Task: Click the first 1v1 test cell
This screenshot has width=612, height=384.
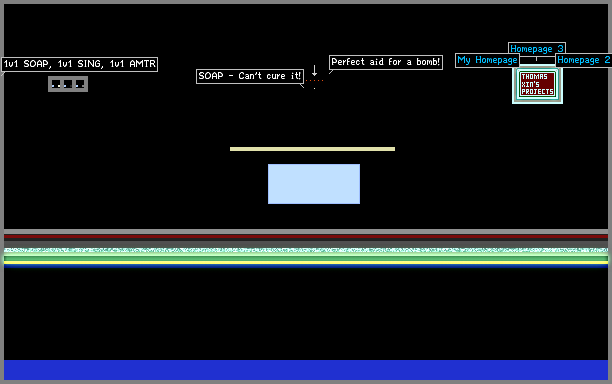Action: coord(56,84)
